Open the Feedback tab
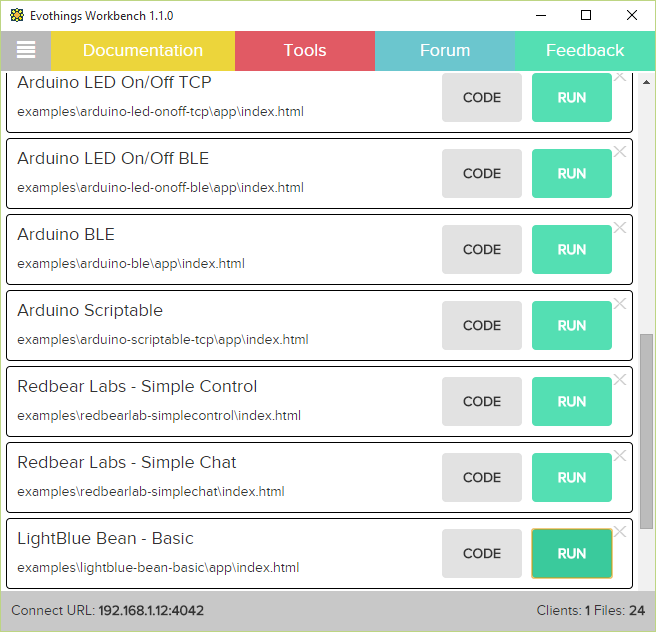 [x=585, y=50]
